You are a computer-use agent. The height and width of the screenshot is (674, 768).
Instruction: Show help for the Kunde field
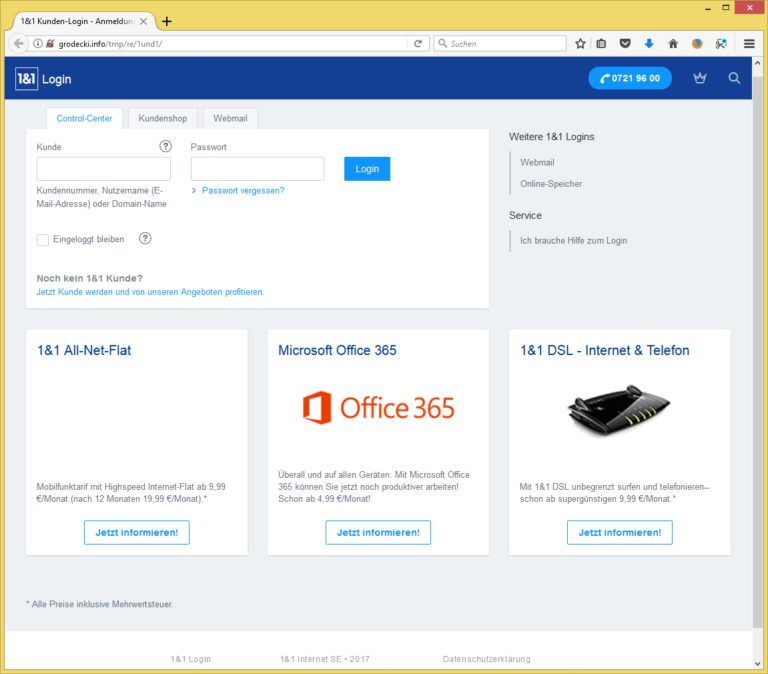[165, 146]
